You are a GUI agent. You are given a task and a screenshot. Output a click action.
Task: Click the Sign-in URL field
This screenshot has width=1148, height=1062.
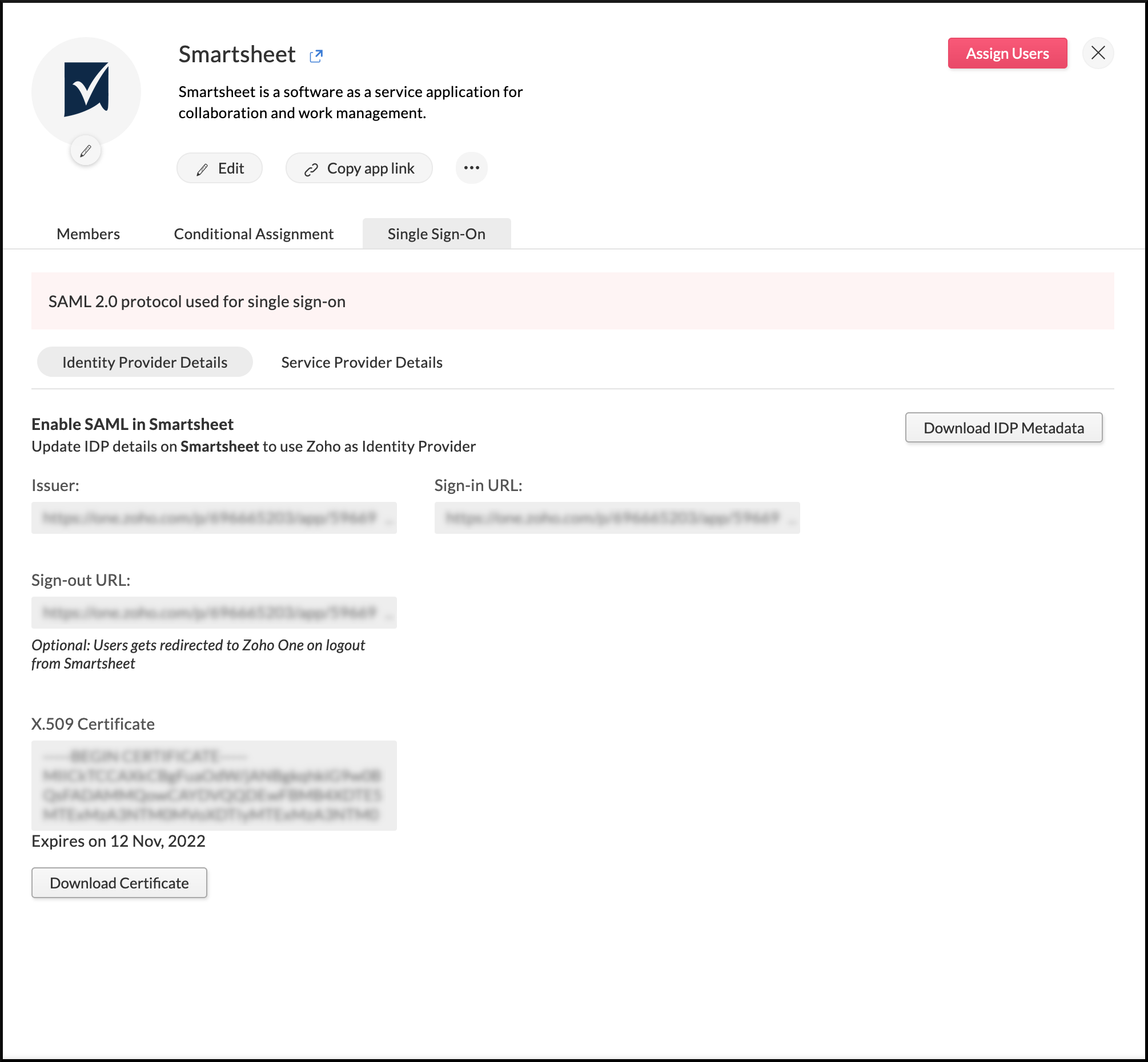[616, 518]
